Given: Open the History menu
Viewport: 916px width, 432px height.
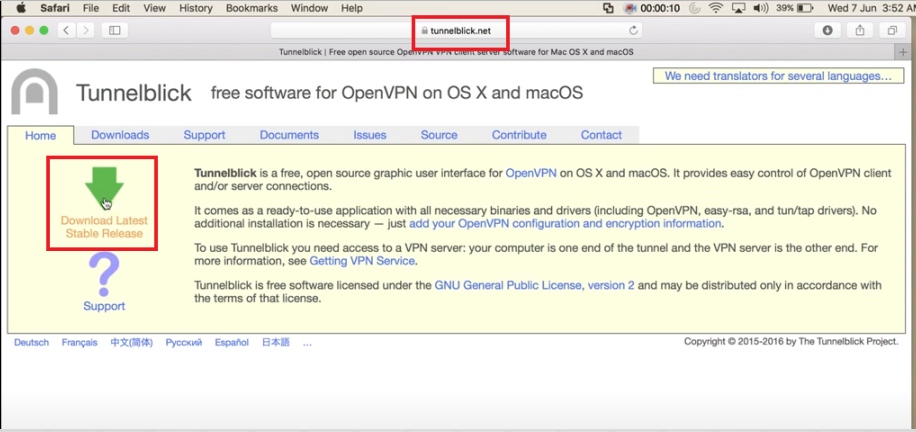Looking at the screenshot, I should point(196,8).
